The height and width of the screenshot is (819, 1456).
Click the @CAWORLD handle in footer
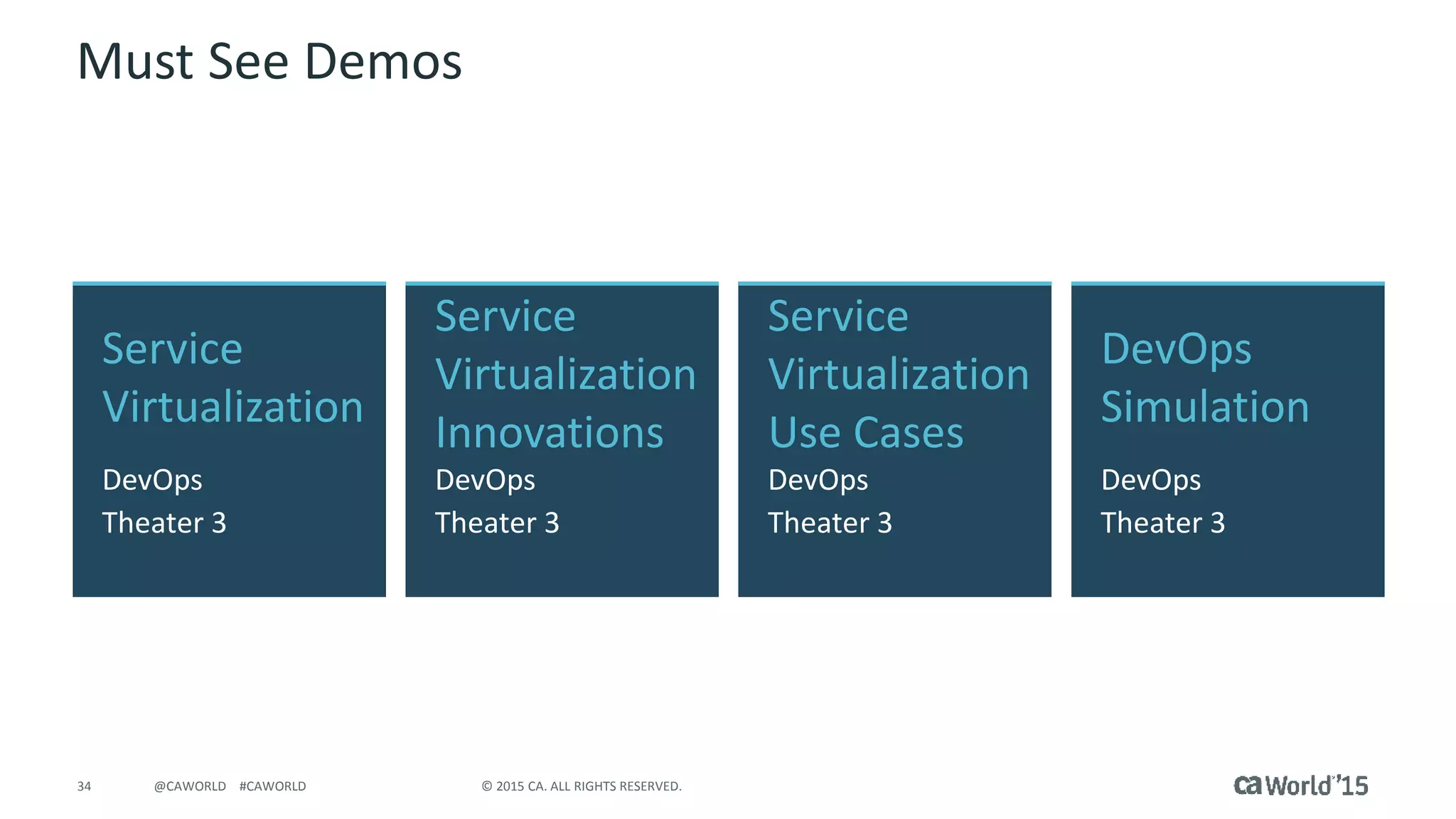pos(190,786)
